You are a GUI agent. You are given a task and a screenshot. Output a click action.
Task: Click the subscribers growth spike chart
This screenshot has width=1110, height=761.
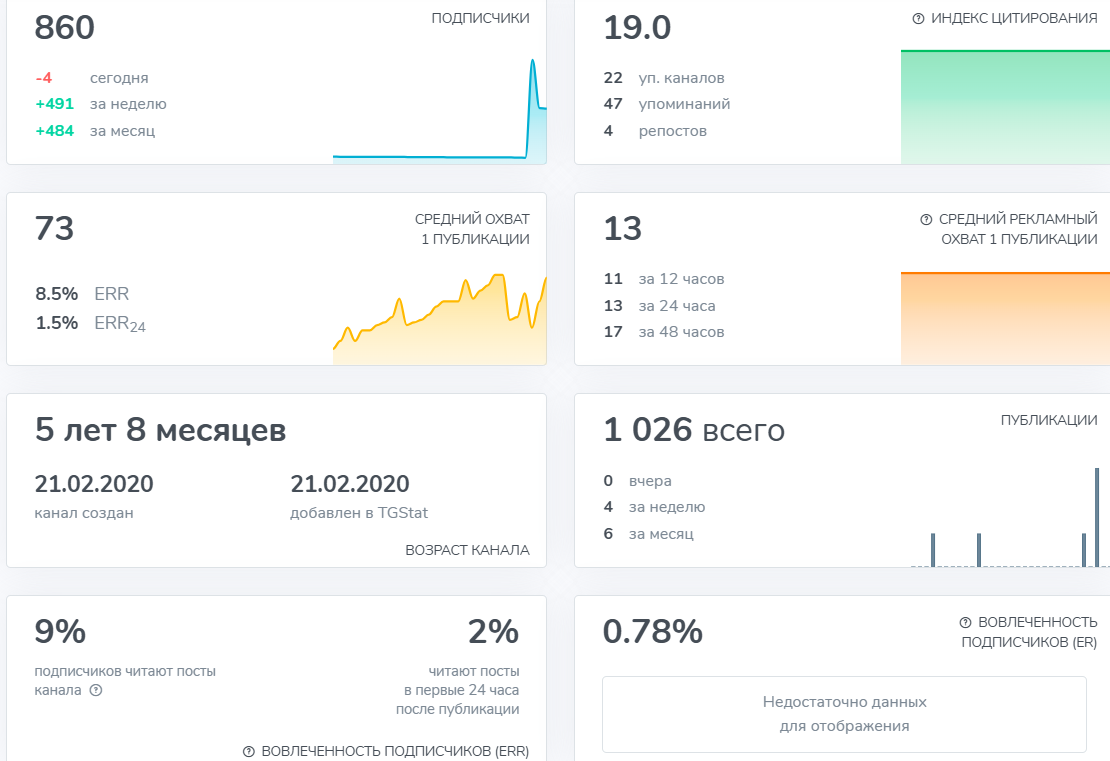coord(440,111)
